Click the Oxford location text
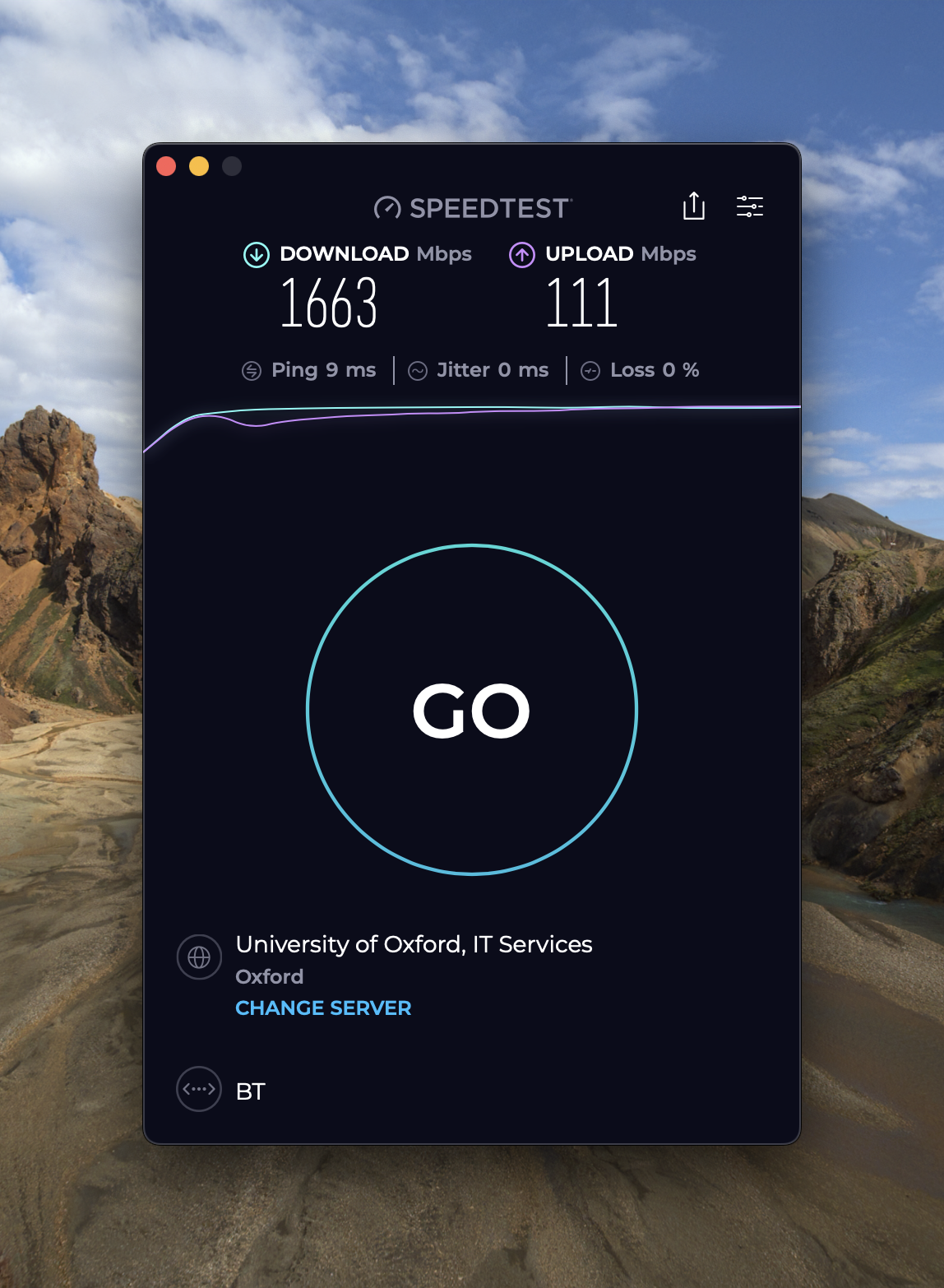 pyautogui.click(x=269, y=976)
